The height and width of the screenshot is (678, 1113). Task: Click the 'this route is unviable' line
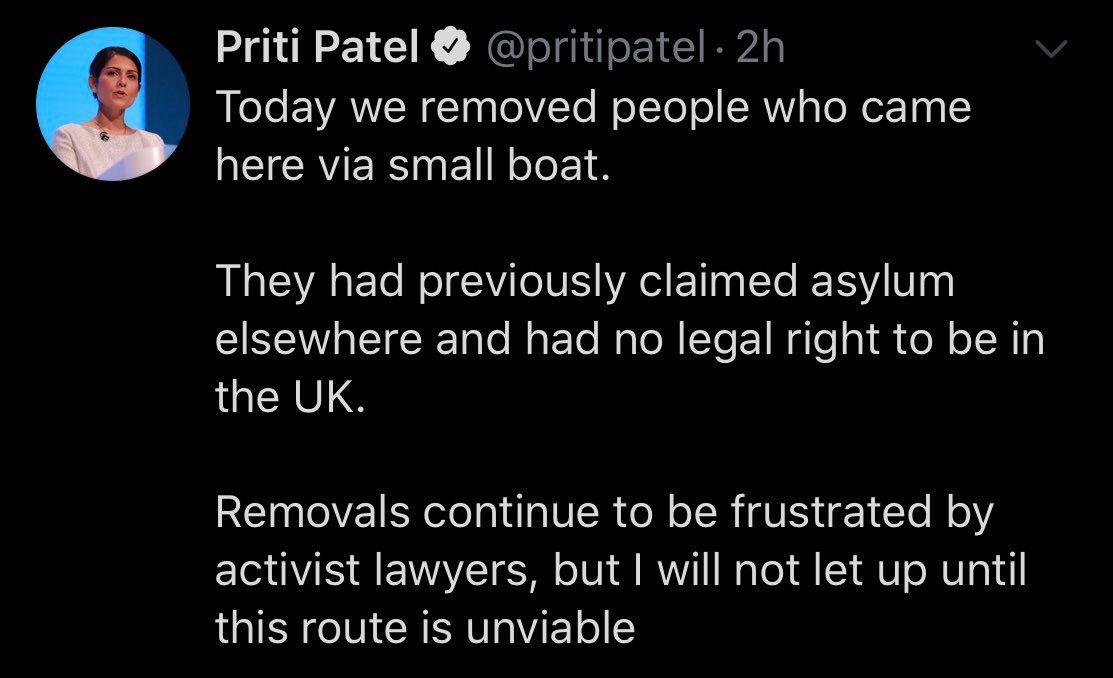click(425, 628)
